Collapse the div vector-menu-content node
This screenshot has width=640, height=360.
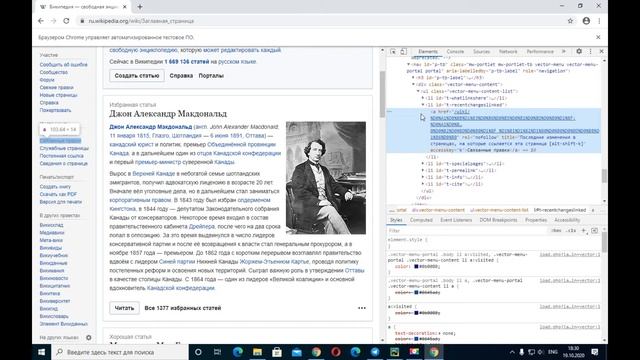coord(413,84)
